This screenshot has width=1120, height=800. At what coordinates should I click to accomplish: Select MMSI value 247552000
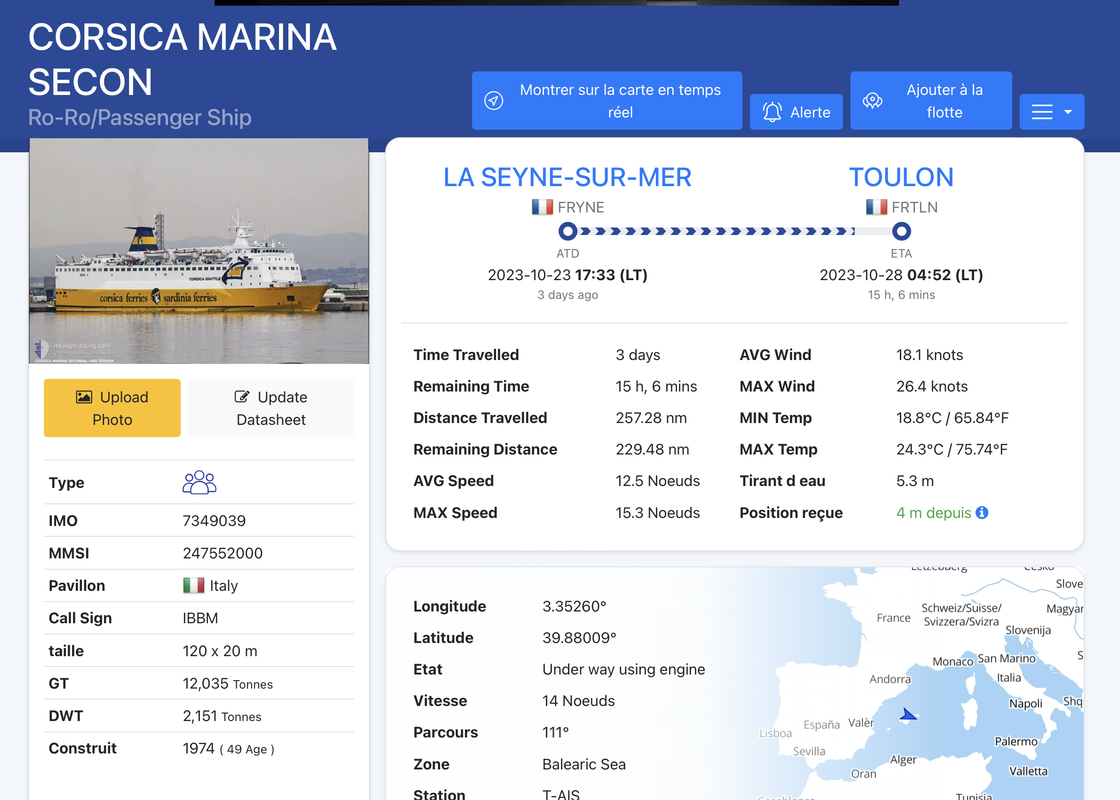pos(223,554)
